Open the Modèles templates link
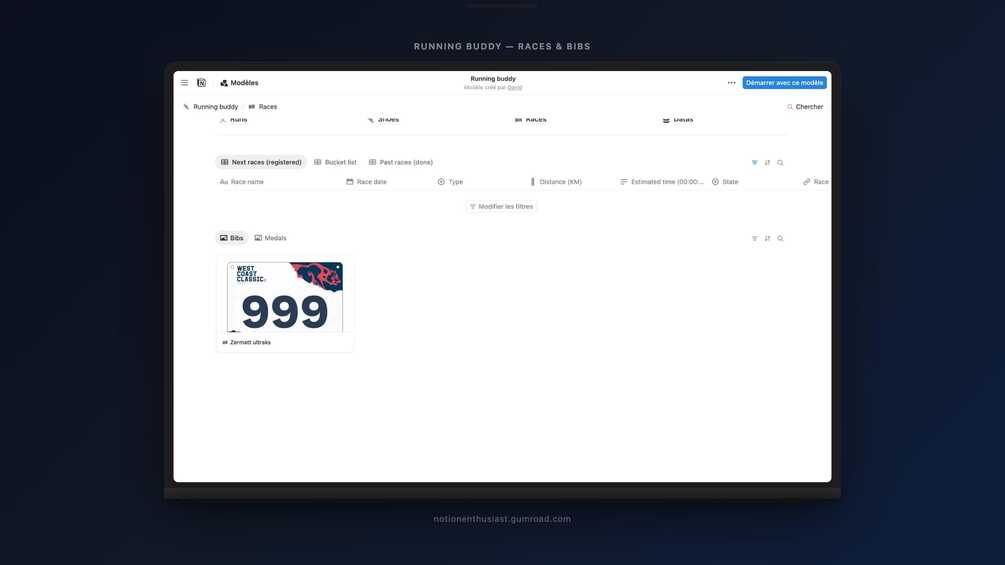 pyautogui.click(x=239, y=83)
